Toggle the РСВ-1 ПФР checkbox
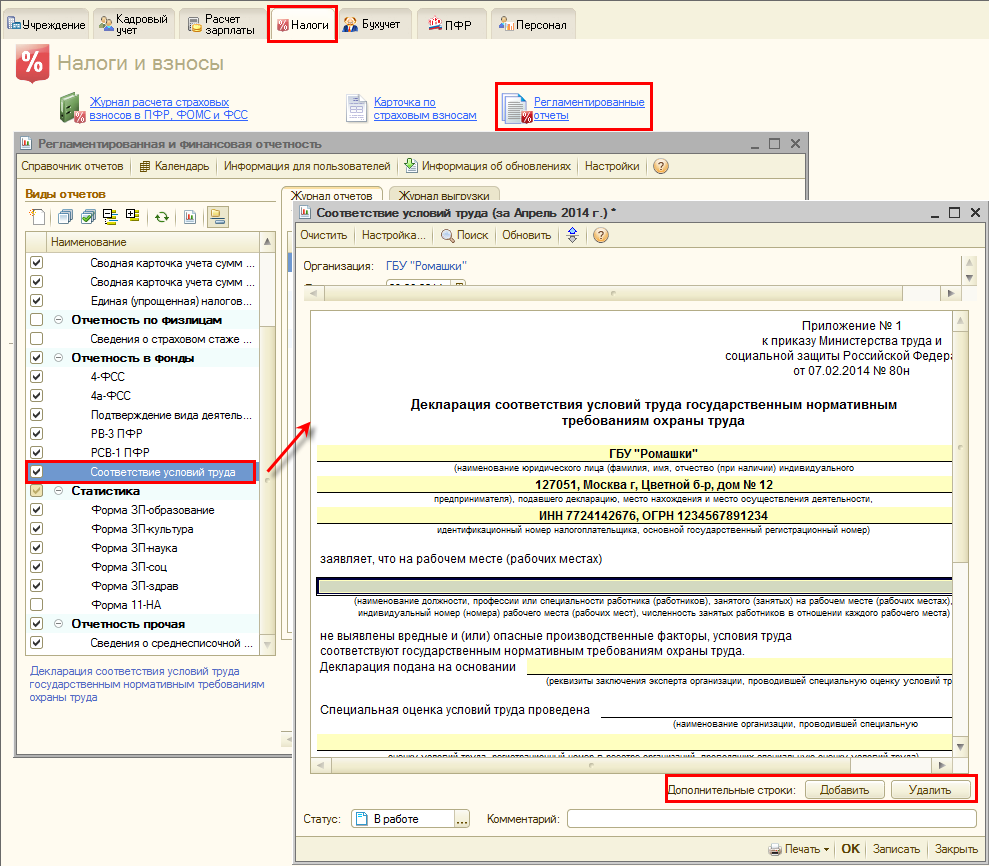Screen dimensions: 989x866 point(37,453)
